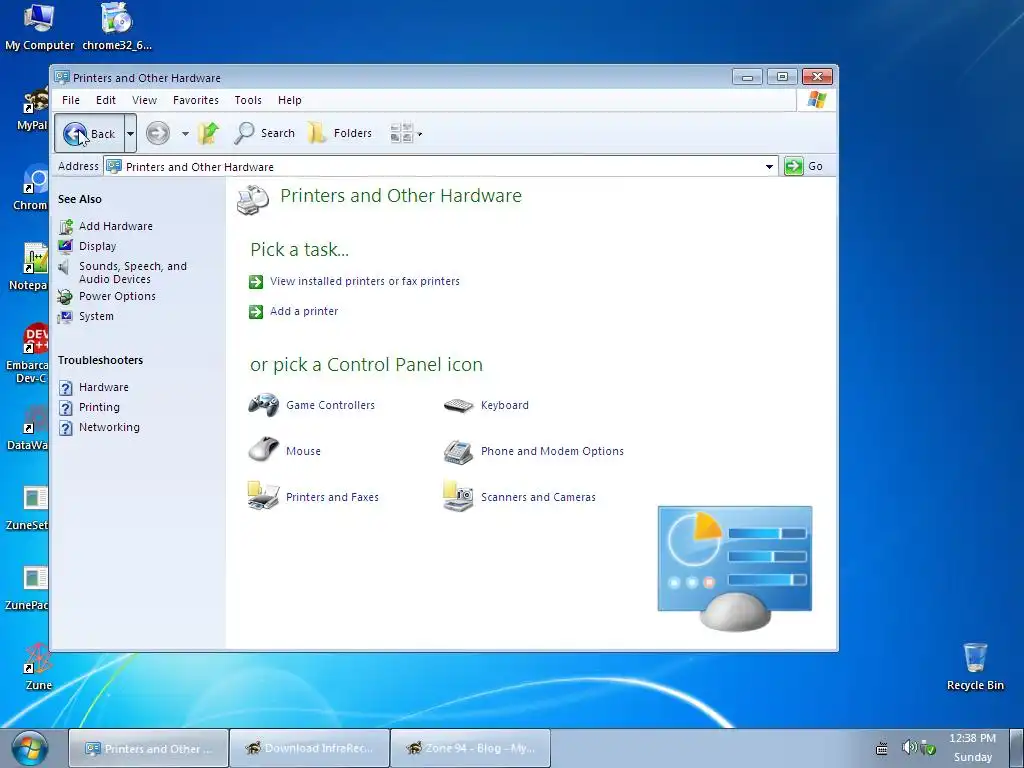Click the taskbar clock showing 12:38 PM
The height and width of the screenshot is (768, 1024).
point(972,738)
